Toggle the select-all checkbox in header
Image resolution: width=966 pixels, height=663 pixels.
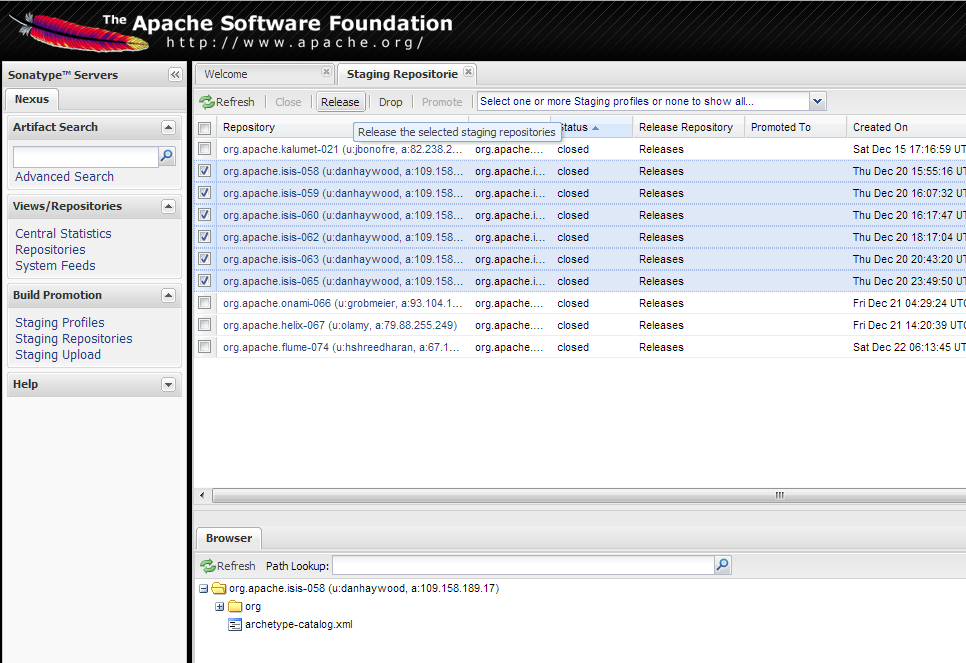(205, 128)
